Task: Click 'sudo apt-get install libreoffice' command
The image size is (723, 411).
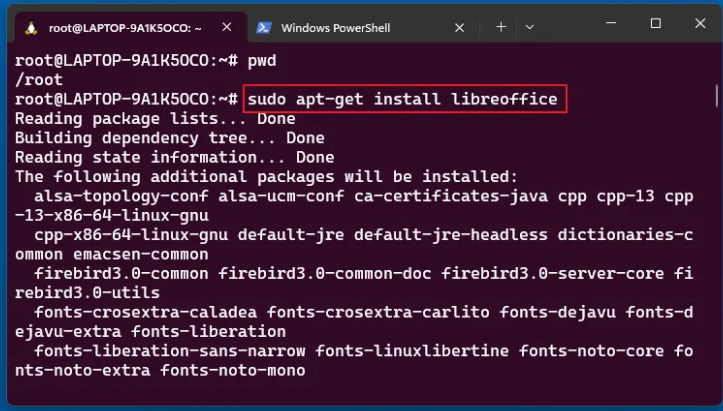Action: tap(403, 99)
